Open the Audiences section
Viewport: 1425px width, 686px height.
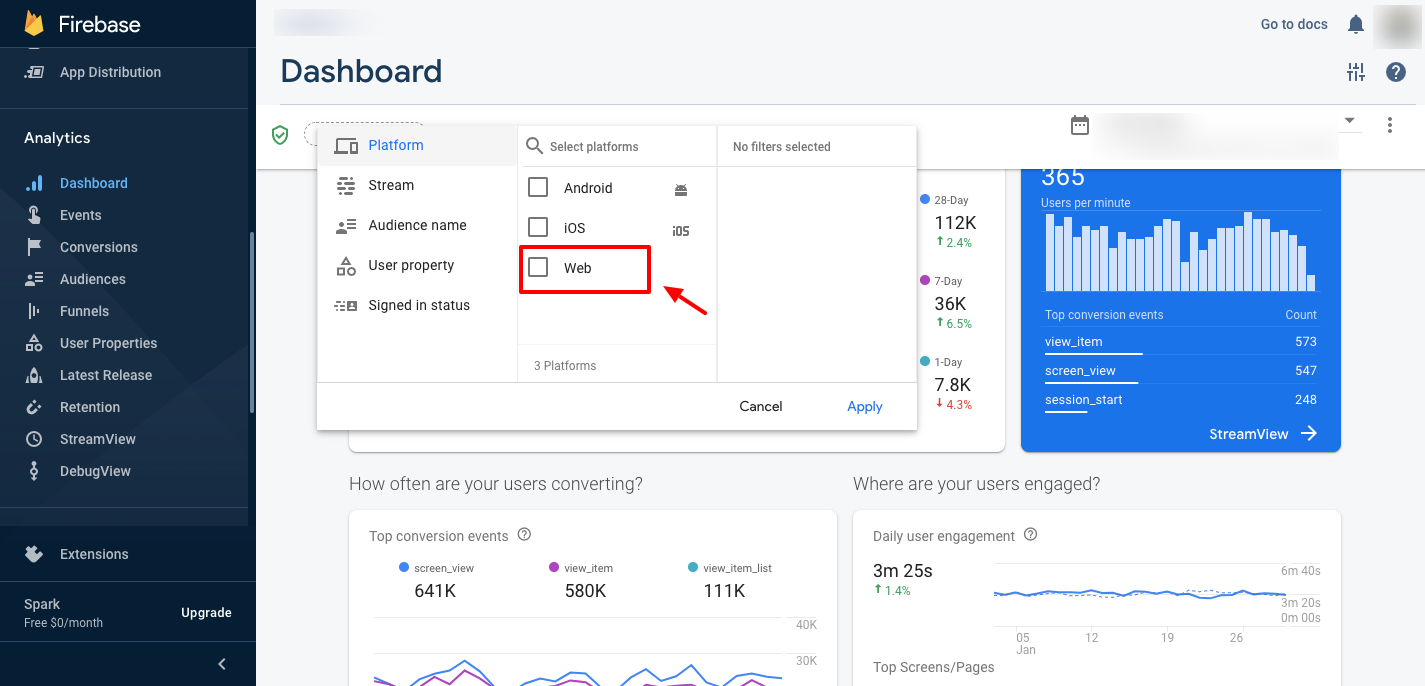93,279
